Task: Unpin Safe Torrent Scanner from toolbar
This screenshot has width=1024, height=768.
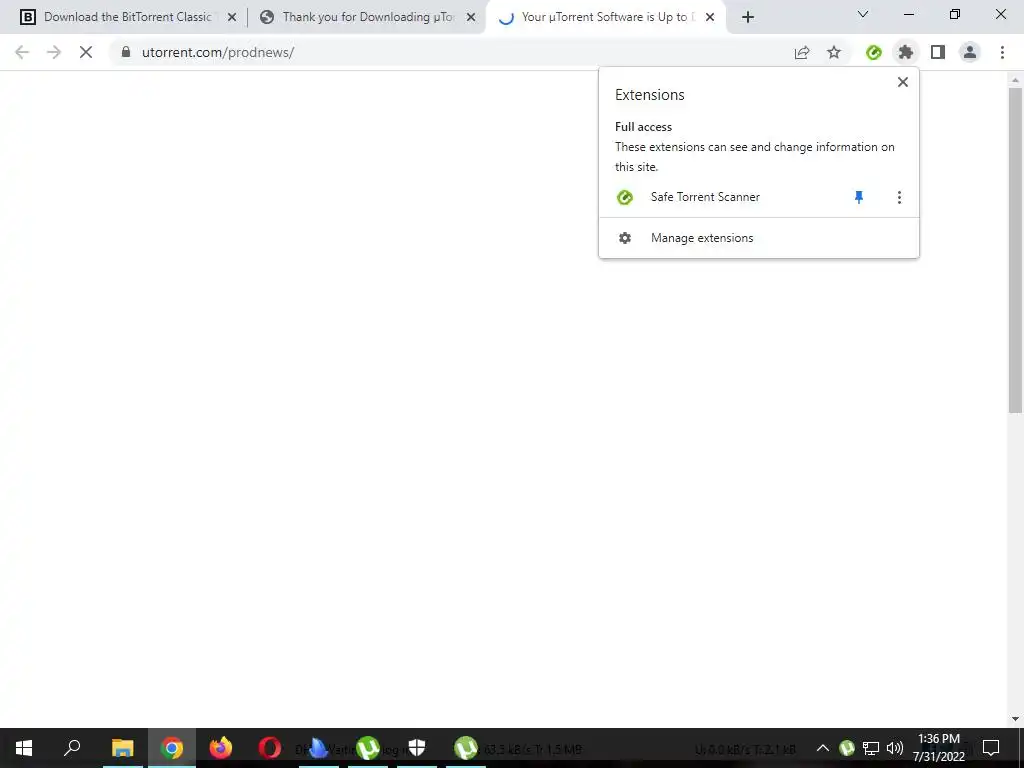Action: coord(859,197)
